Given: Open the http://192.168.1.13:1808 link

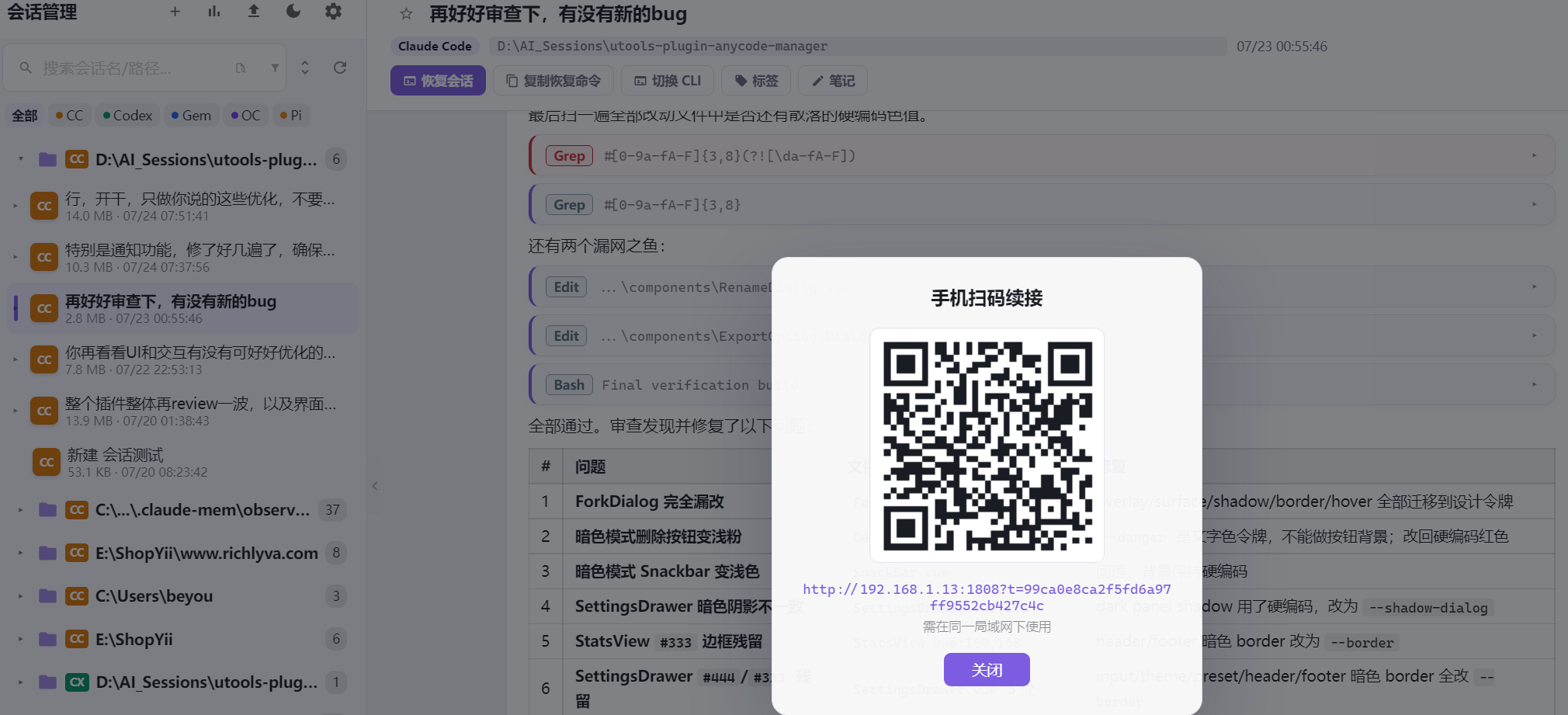Looking at the screenshot, I should click(x=987, y=597).
